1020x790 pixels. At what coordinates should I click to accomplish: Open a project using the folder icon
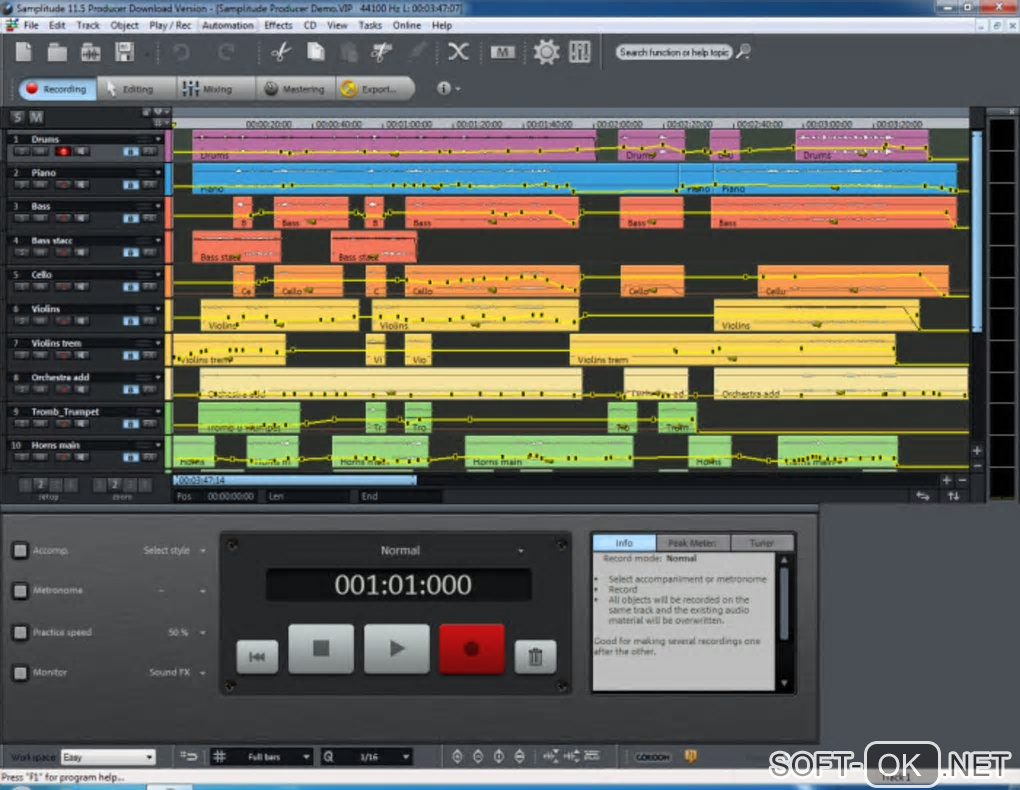(57, 51)
